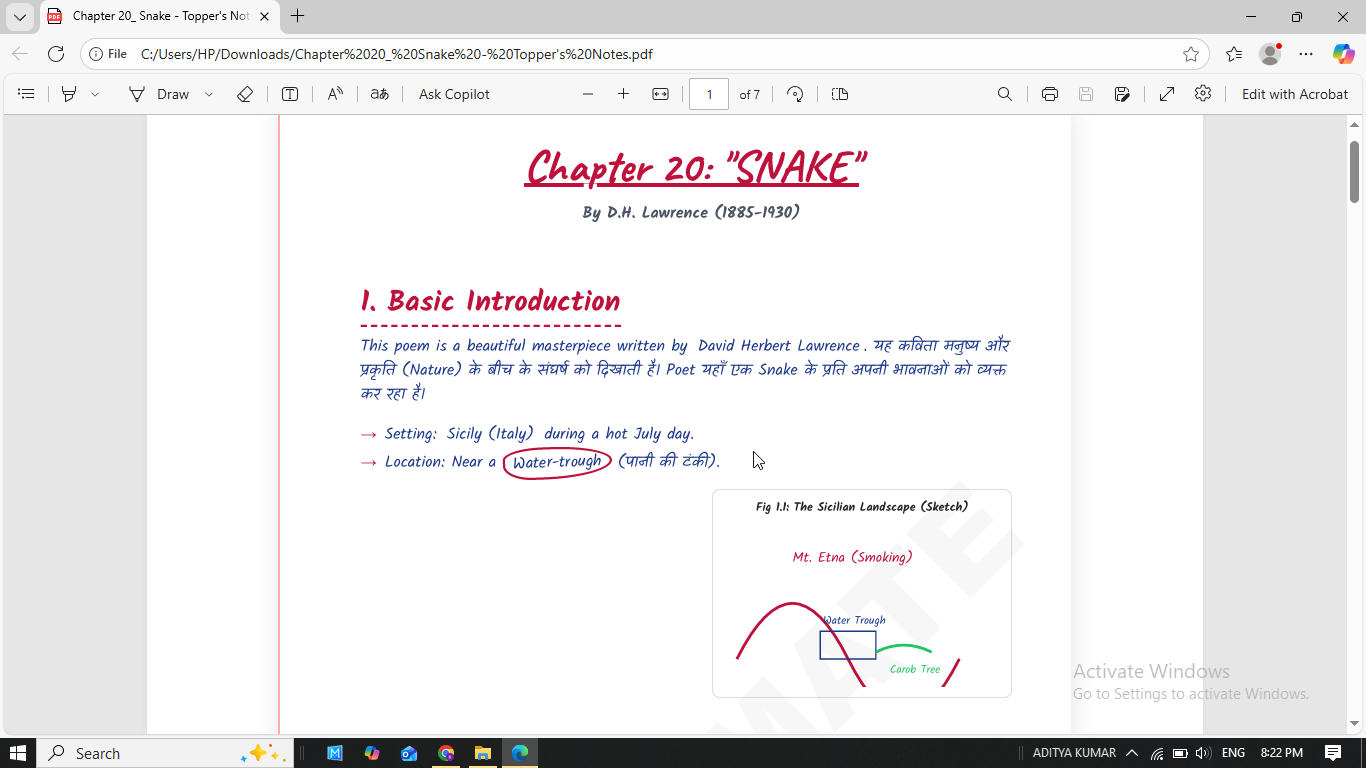Click the Ask Copilot button
1366x768 pixels.
[x=454, y=94]
